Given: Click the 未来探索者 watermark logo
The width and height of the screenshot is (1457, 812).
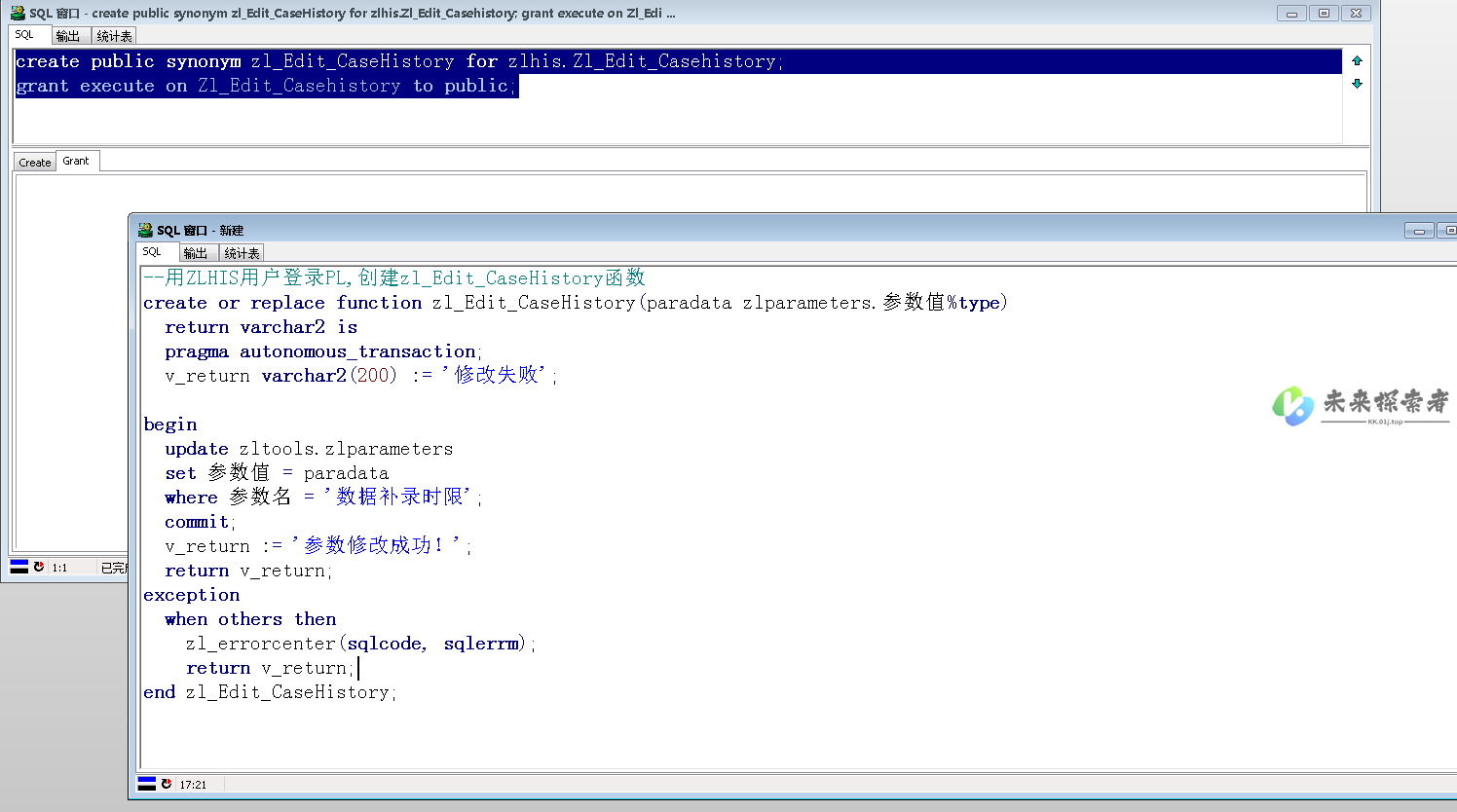Looking at the screenshot, I should click(1361, 404).
